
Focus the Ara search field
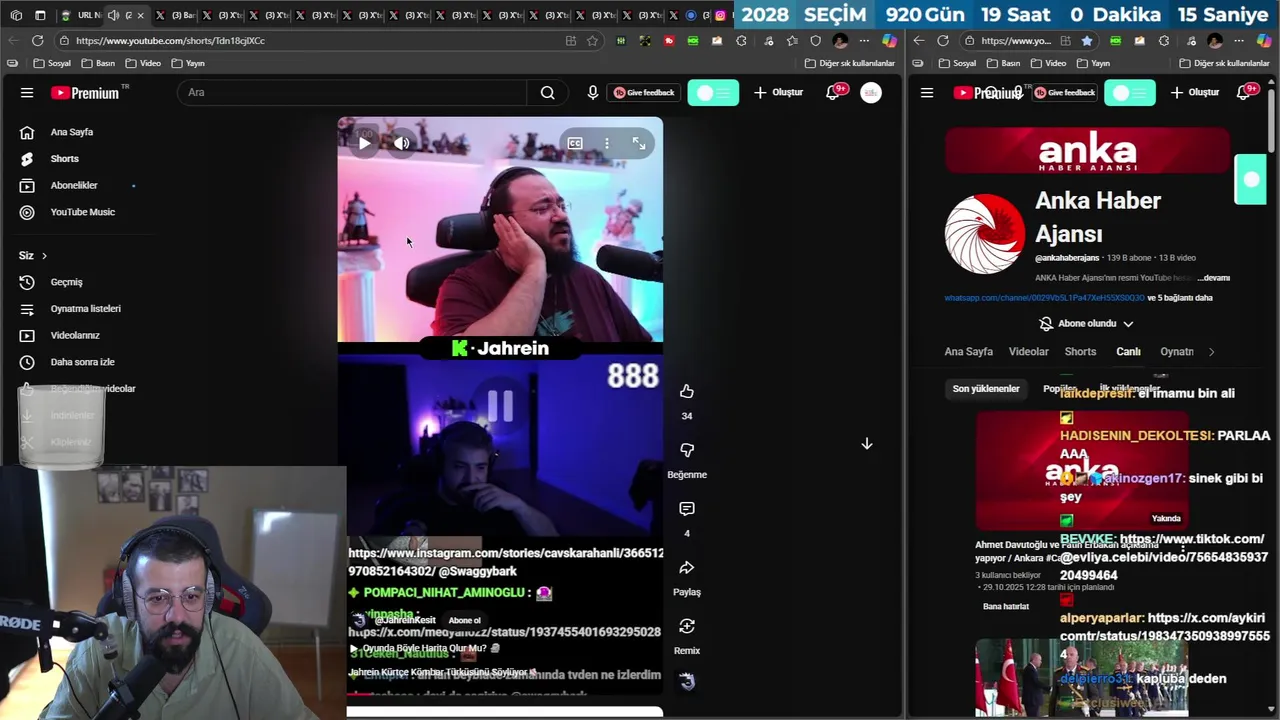point(352,93)
